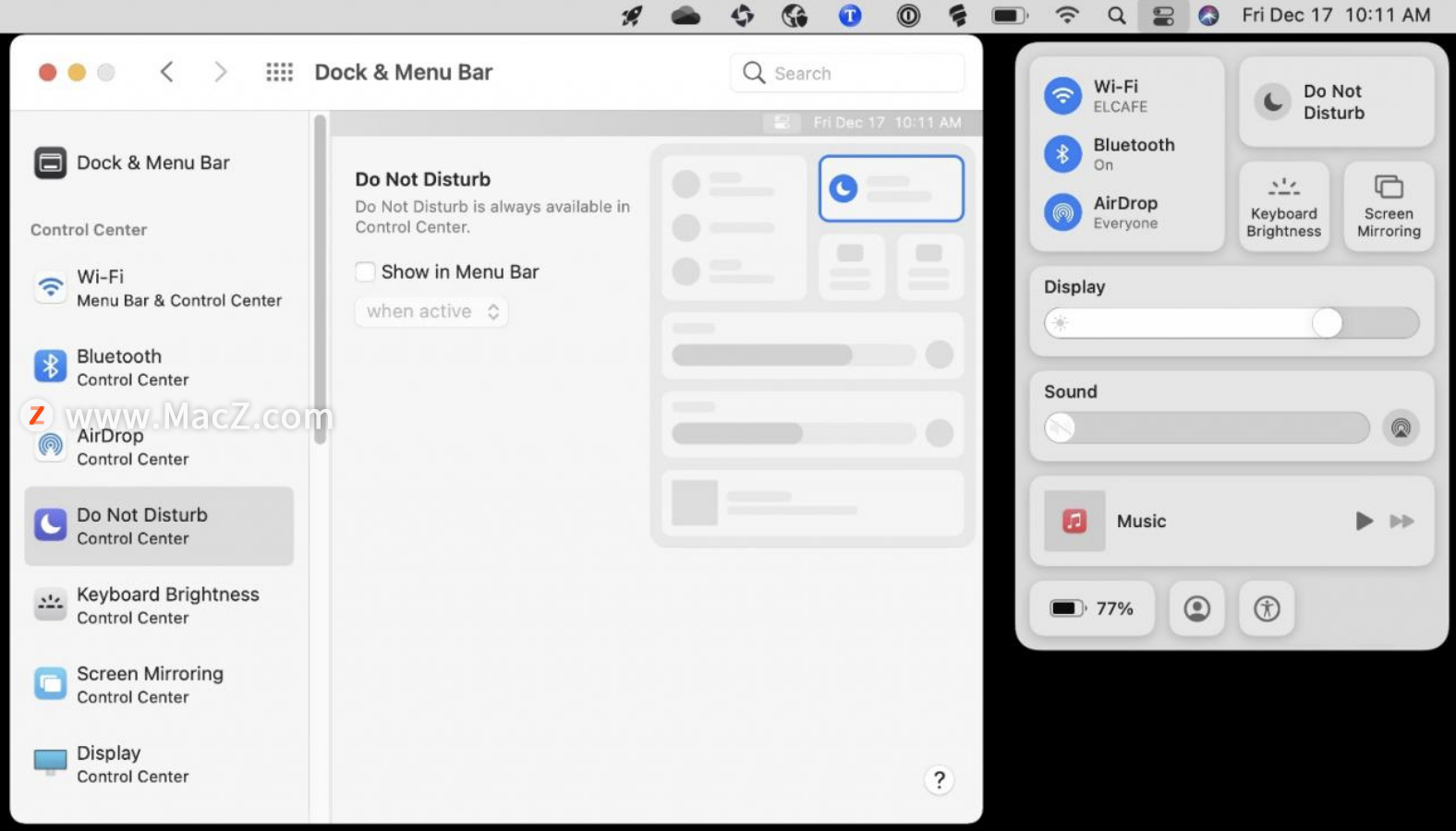Skip to next track in Music
Image resolution: width=1456 pixels, height=831 pixels.
(1401, 521)
